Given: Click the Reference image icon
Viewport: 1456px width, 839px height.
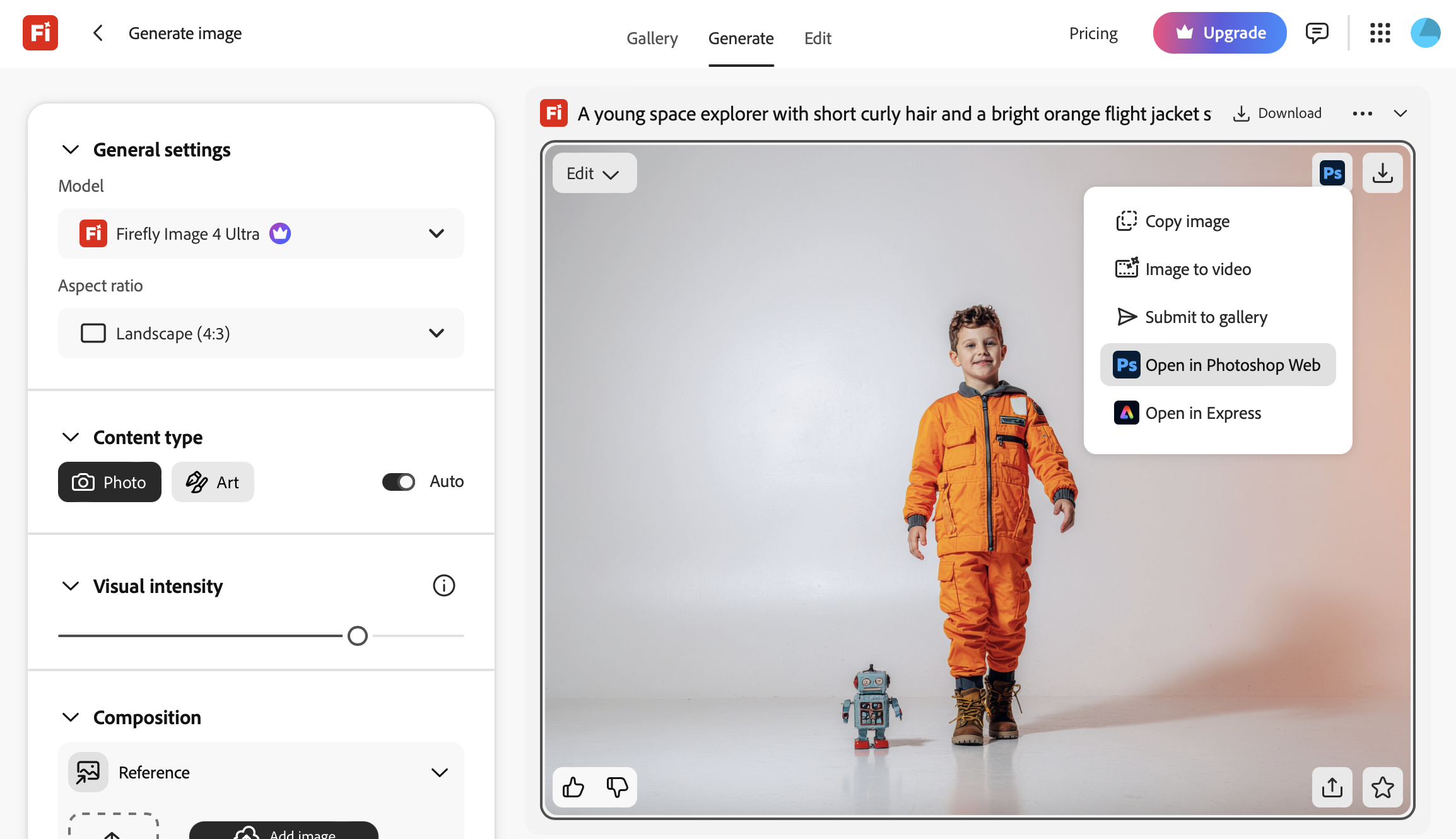Looking at the screenshot, I should pos(88,772).
